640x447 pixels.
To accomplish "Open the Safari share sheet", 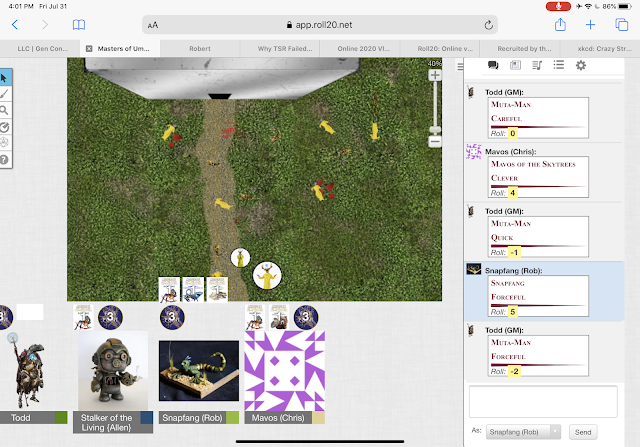I will click(560, 24).
